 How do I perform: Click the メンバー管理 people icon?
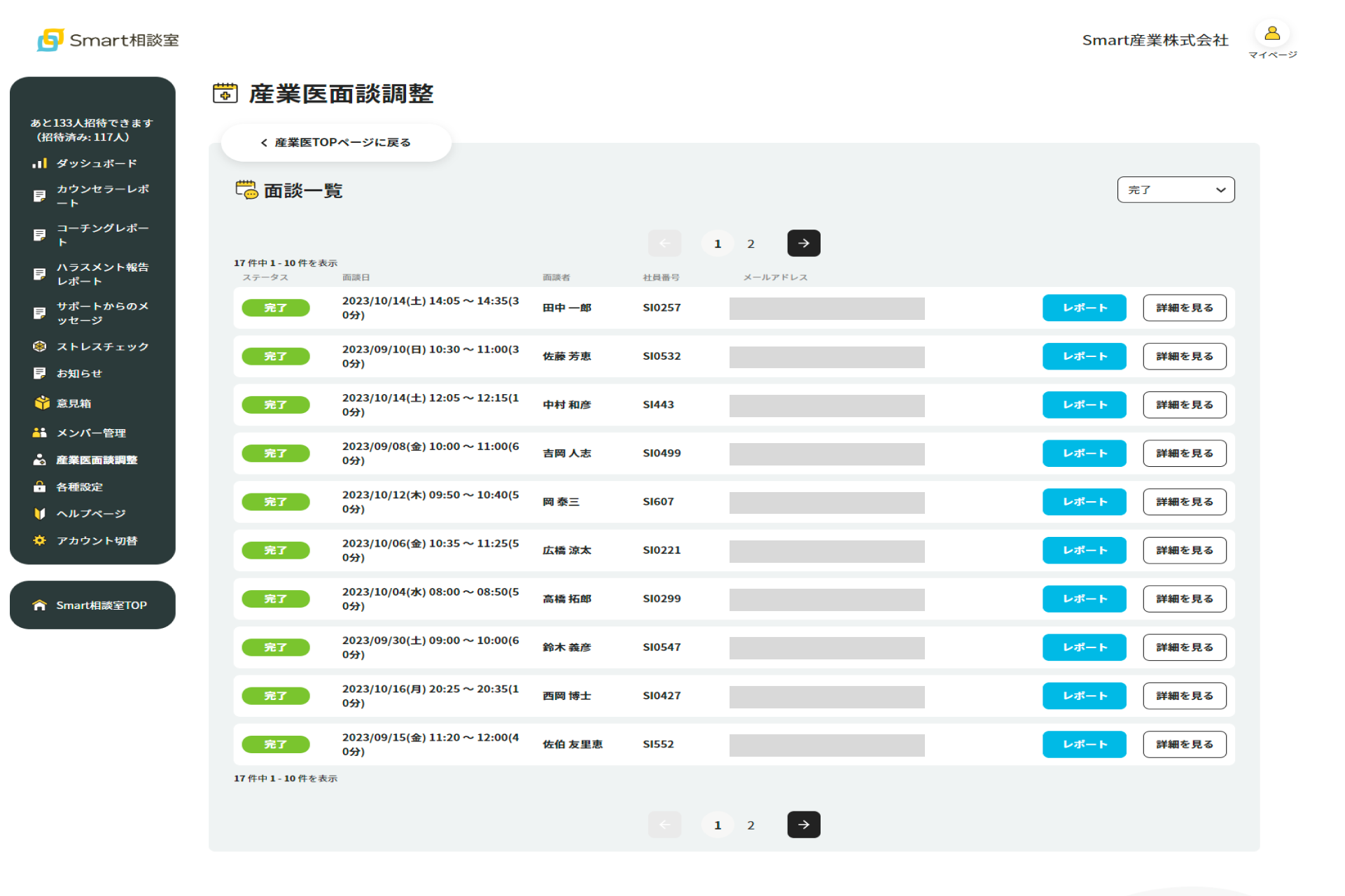tap(39, 433)
